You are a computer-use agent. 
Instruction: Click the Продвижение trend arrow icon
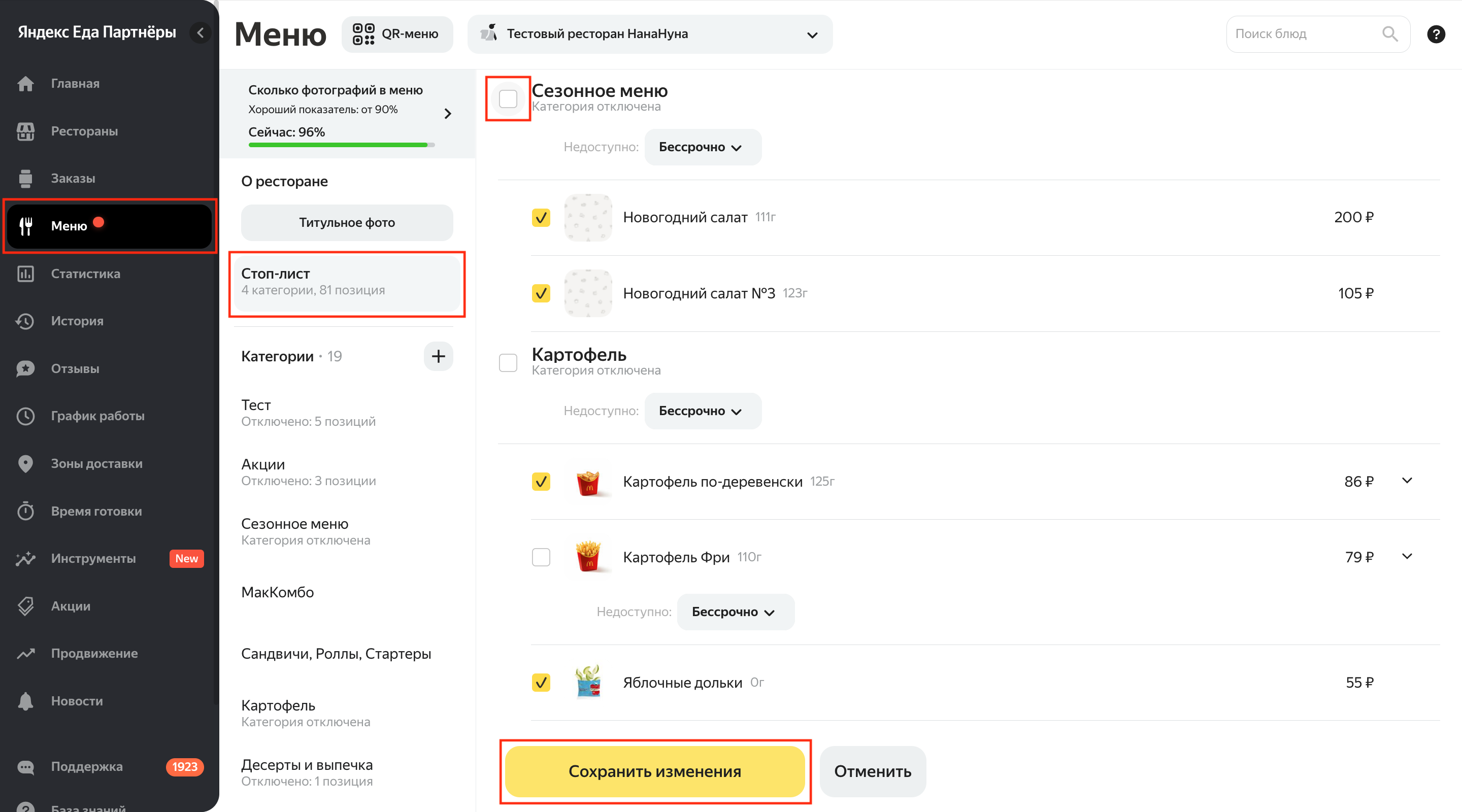tap(25, 653)
